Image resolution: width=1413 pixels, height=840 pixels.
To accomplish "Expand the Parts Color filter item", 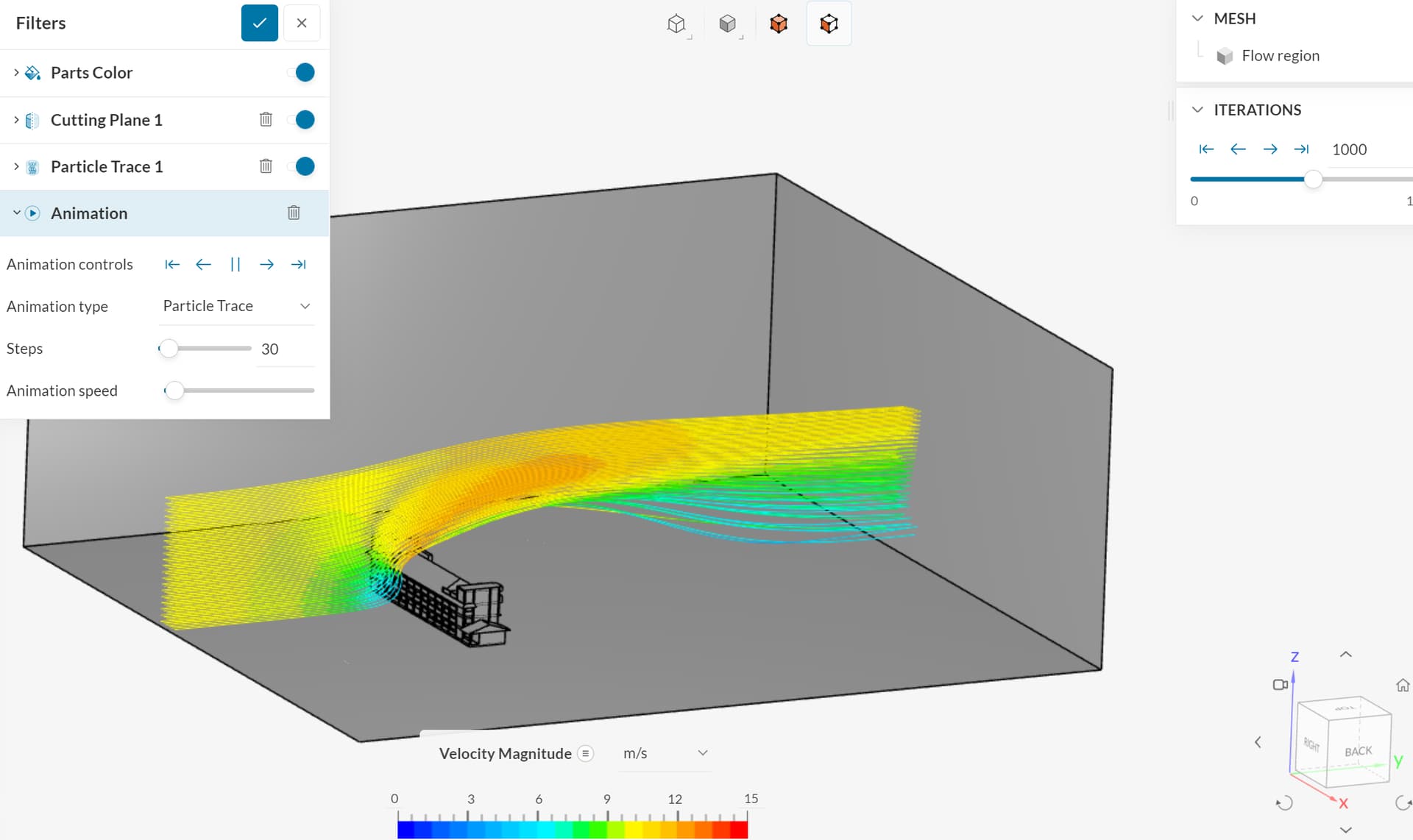I will coord(16,73).
